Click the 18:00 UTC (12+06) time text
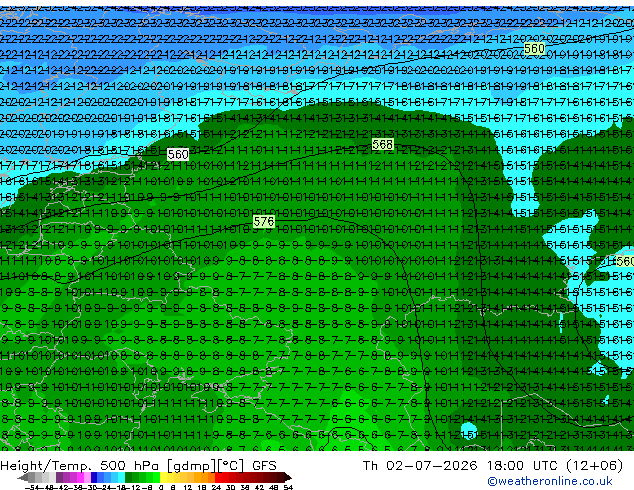 coord(555,465)
